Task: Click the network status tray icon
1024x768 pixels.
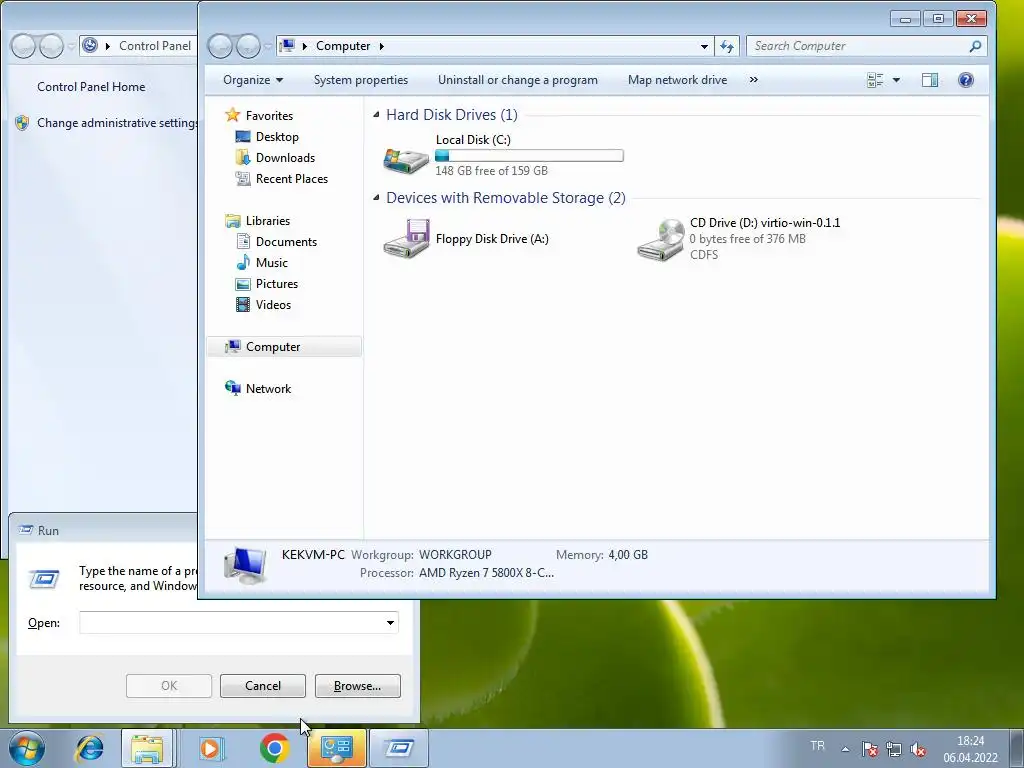Action: [893, 749]
